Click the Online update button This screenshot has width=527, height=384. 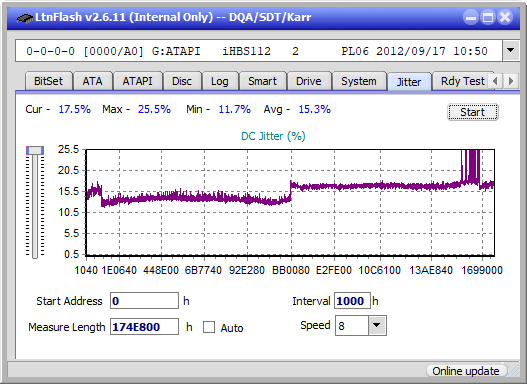(x=466, y=371)
